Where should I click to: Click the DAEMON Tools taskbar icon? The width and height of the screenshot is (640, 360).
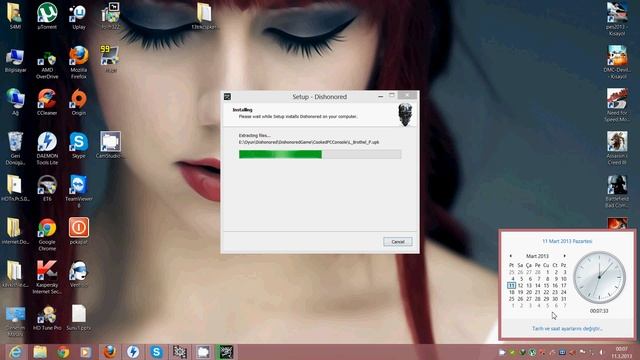coord(133,352)
